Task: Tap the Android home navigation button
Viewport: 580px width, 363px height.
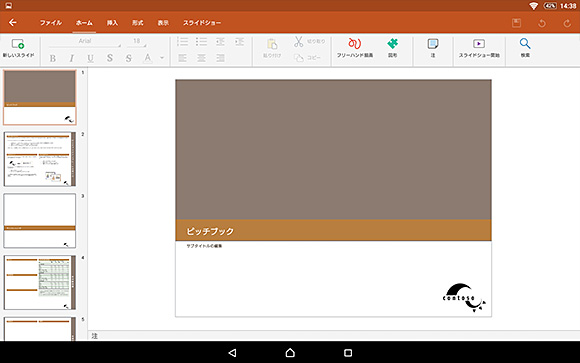Action: tap(290, 353)
